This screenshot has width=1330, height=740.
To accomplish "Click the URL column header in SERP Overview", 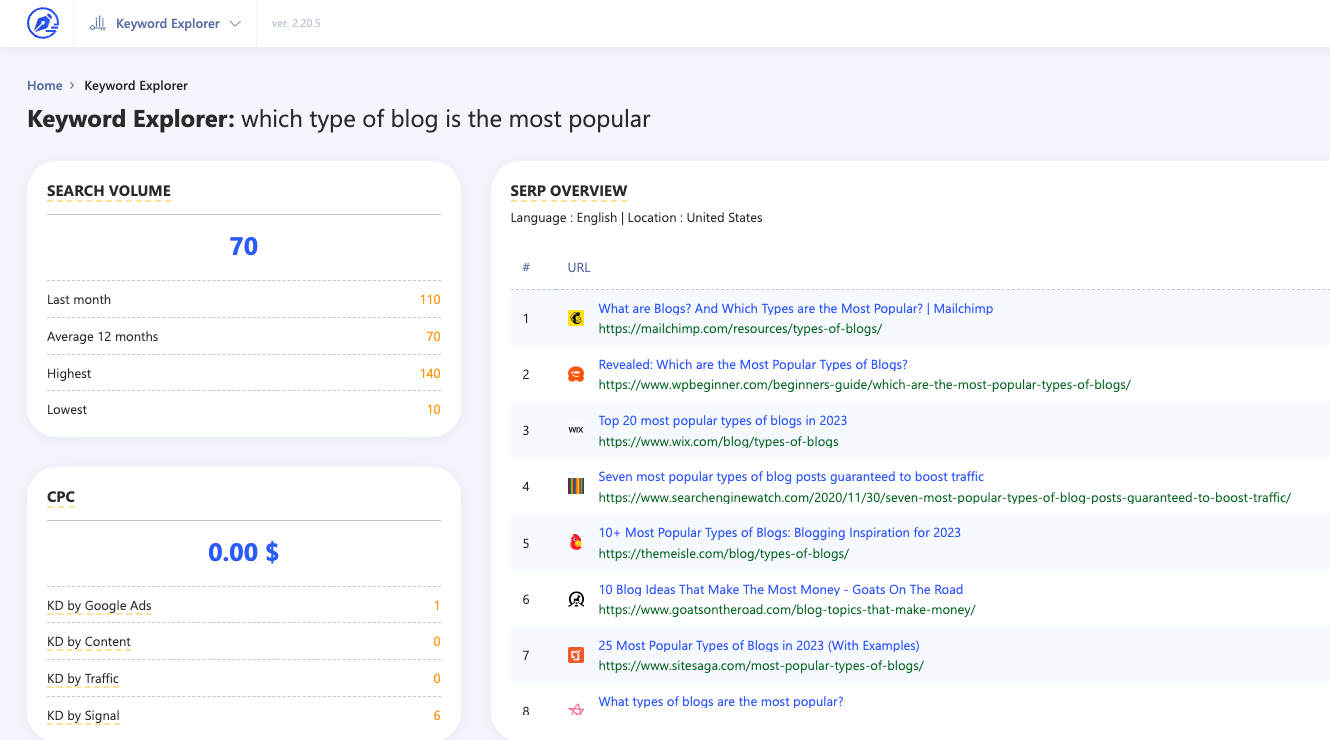I will click(x=578, y=267).
